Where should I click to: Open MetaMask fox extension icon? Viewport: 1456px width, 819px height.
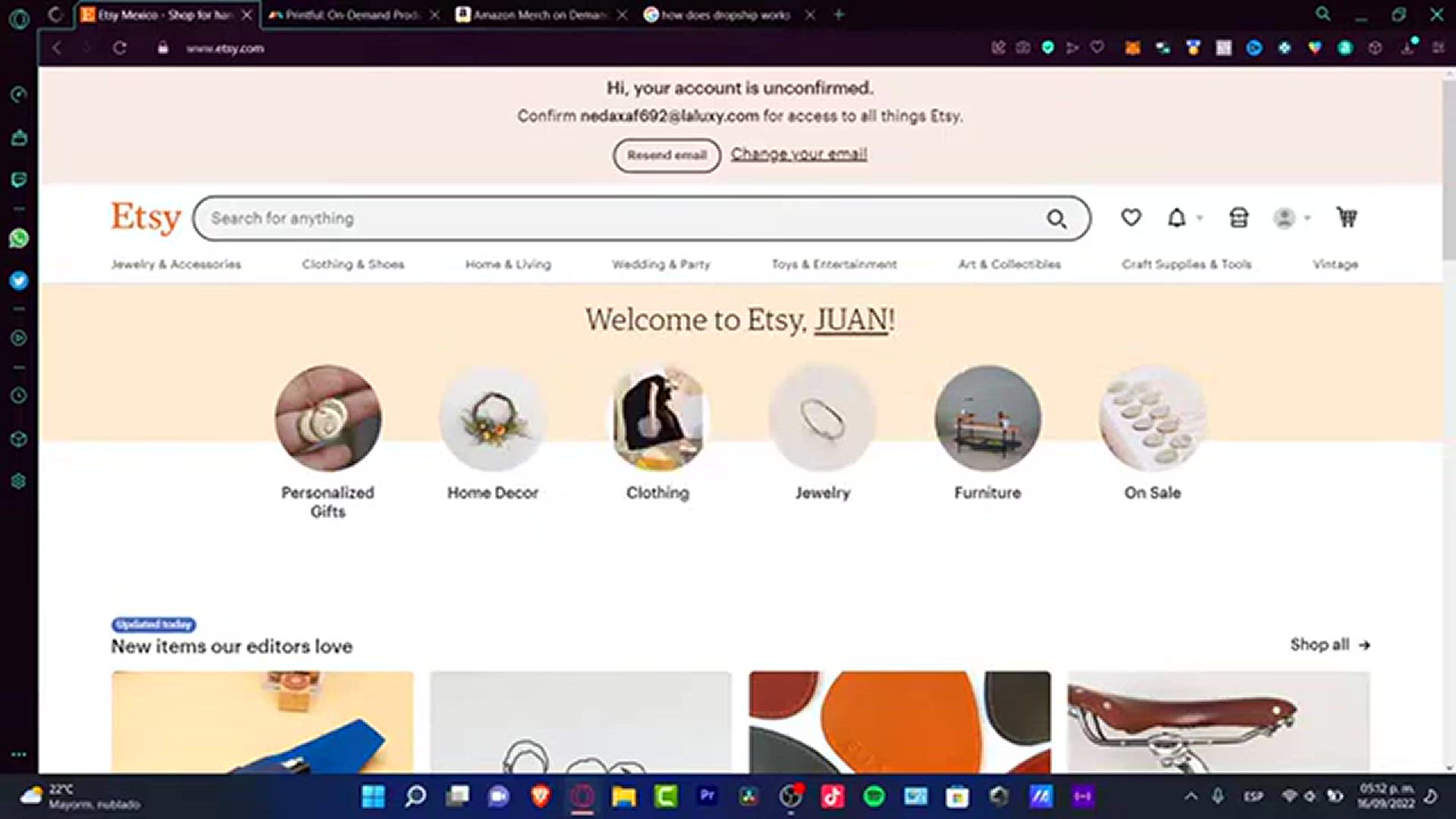pyautogui.click(x=1132, y=48)
